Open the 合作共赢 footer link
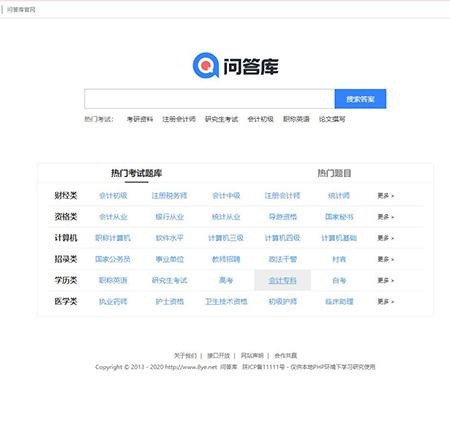 [286, 356]
